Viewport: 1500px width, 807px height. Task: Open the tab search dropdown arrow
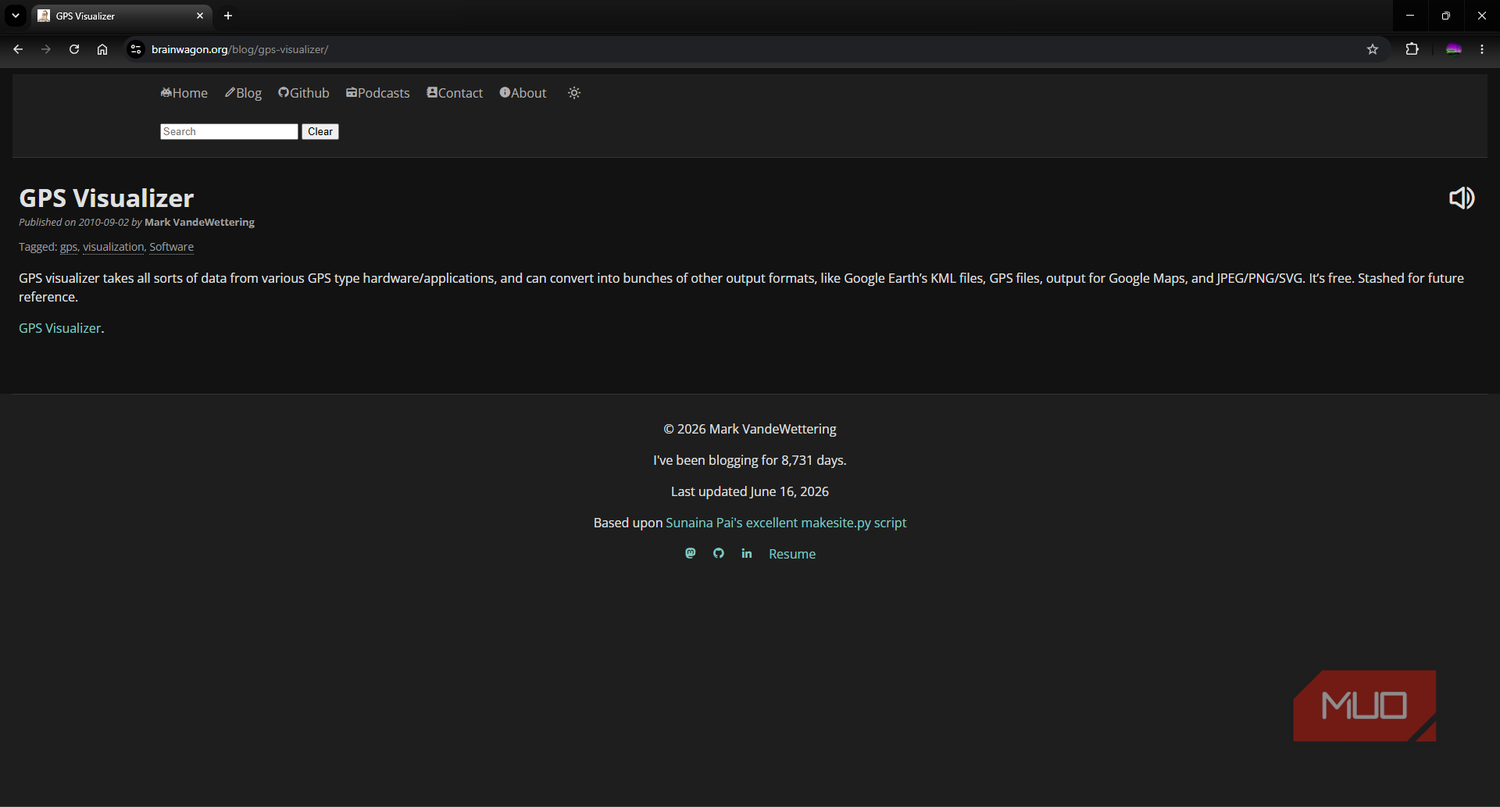point(16,16)
